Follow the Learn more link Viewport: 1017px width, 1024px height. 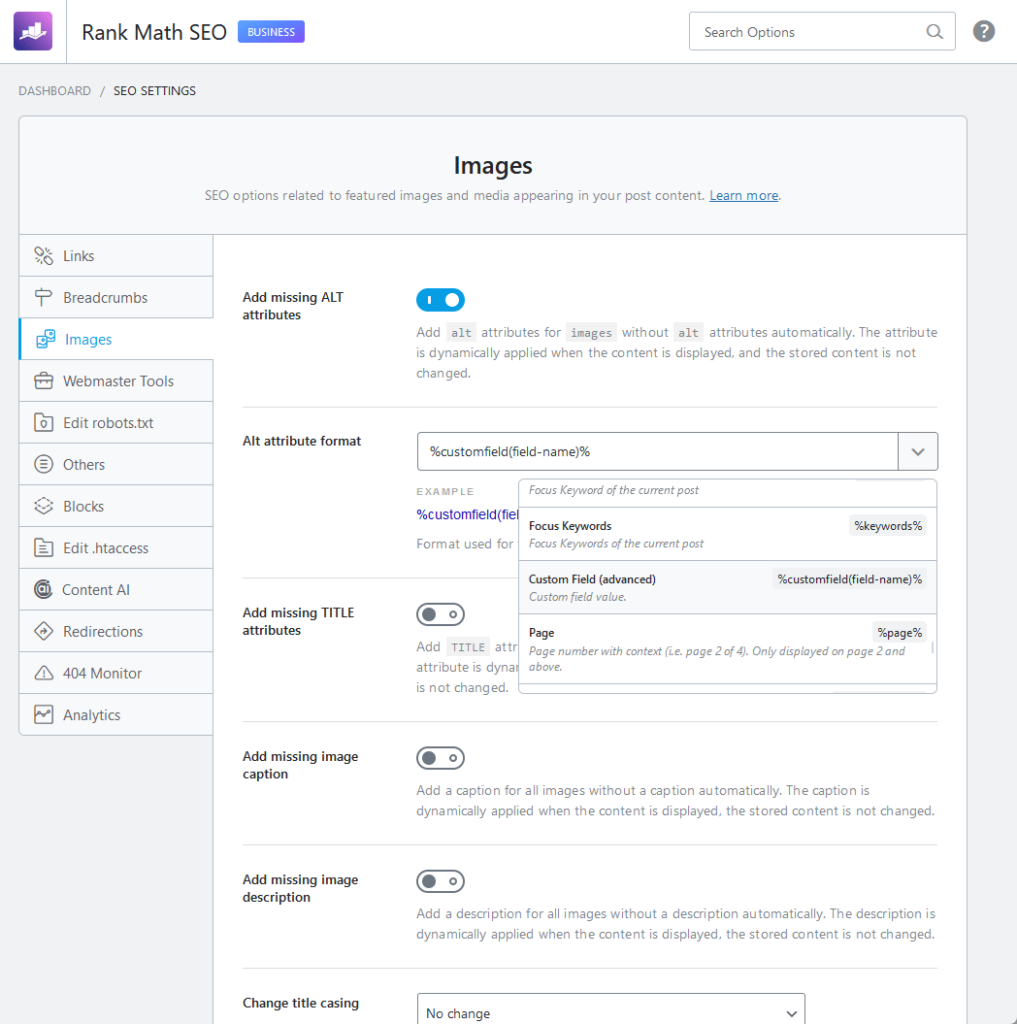click(x=743, y=196)
